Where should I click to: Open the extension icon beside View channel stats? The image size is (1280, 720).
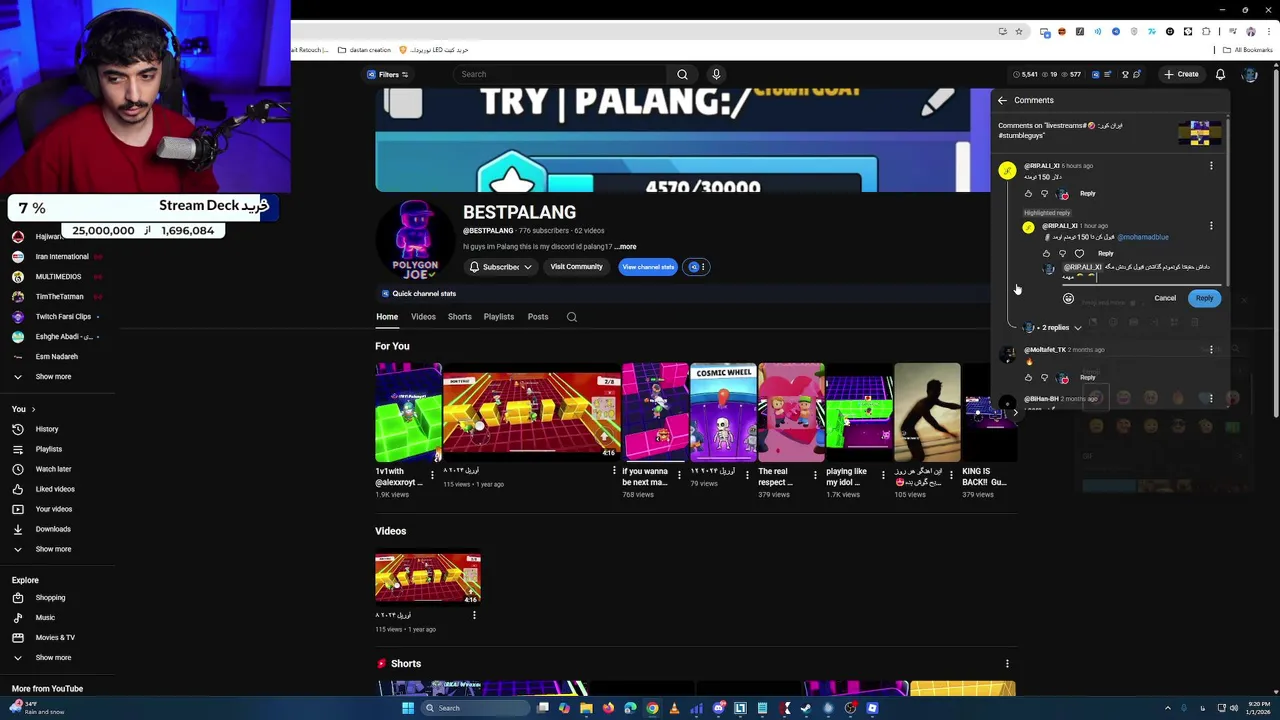click(697, 267)
